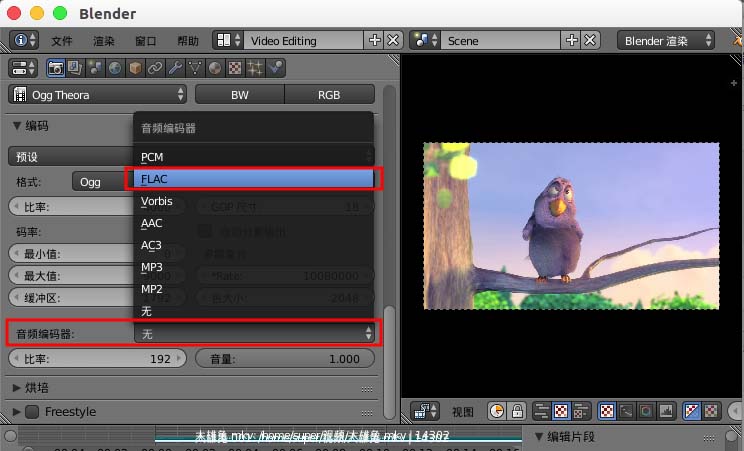Expand the 烘培 panel

(x=17, y=388)
